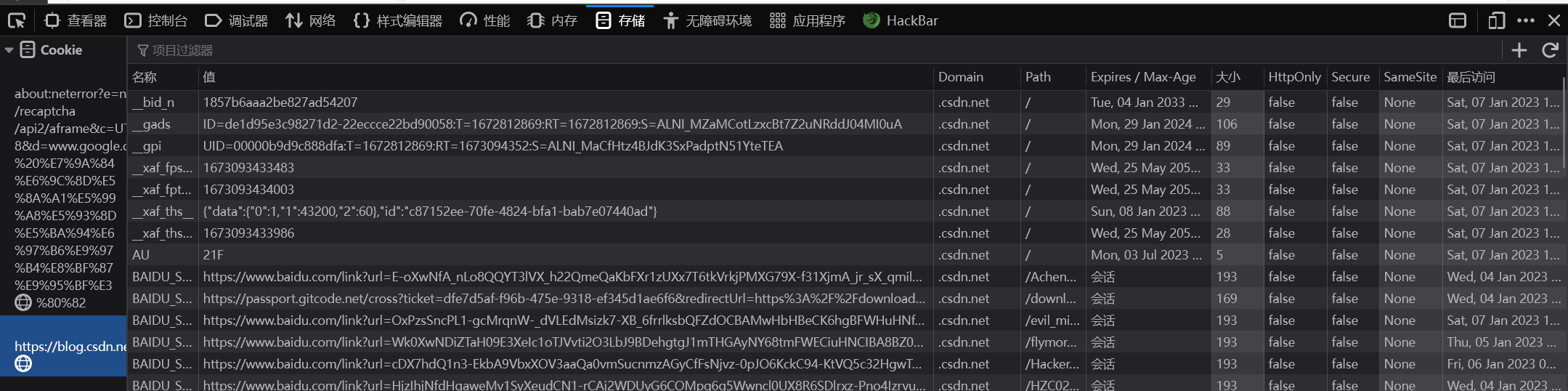Open the devtools more options menu
The image size is (1568, 391).
pyautogui.click(x=1526, y=20)
